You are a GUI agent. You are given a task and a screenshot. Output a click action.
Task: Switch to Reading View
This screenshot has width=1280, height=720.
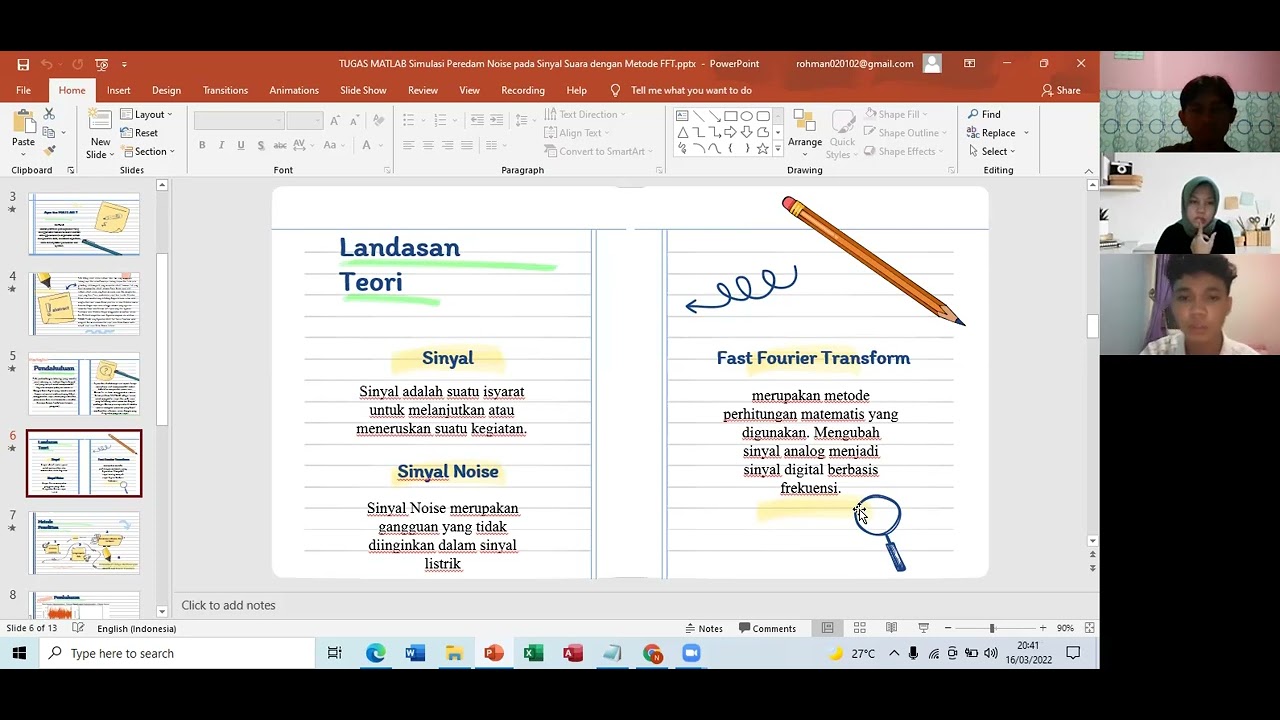tap(891, 628)
